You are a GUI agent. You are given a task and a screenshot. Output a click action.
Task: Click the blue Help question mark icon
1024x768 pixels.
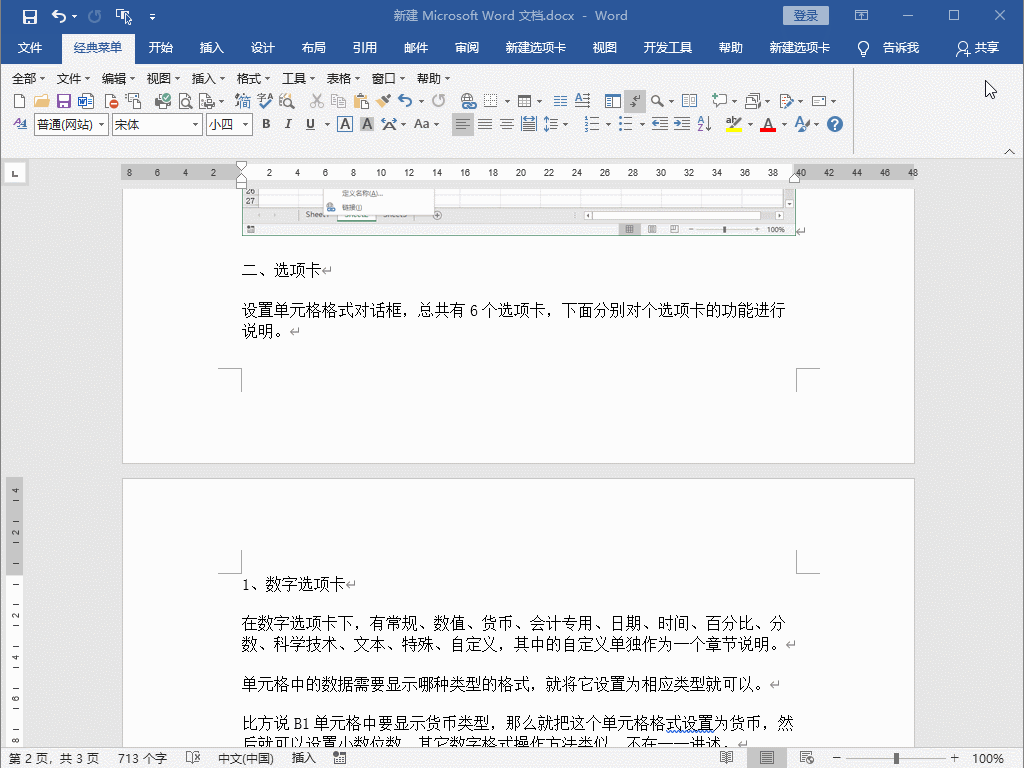pos(835,124)
